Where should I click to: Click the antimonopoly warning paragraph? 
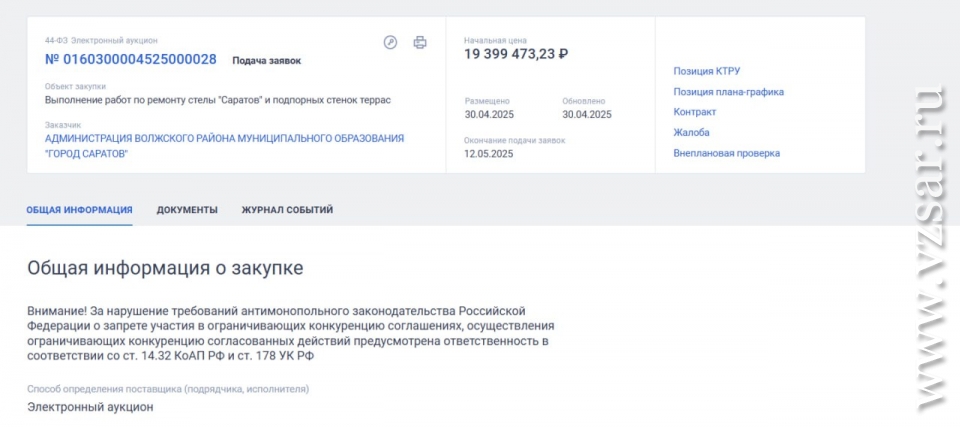point(290,333)
